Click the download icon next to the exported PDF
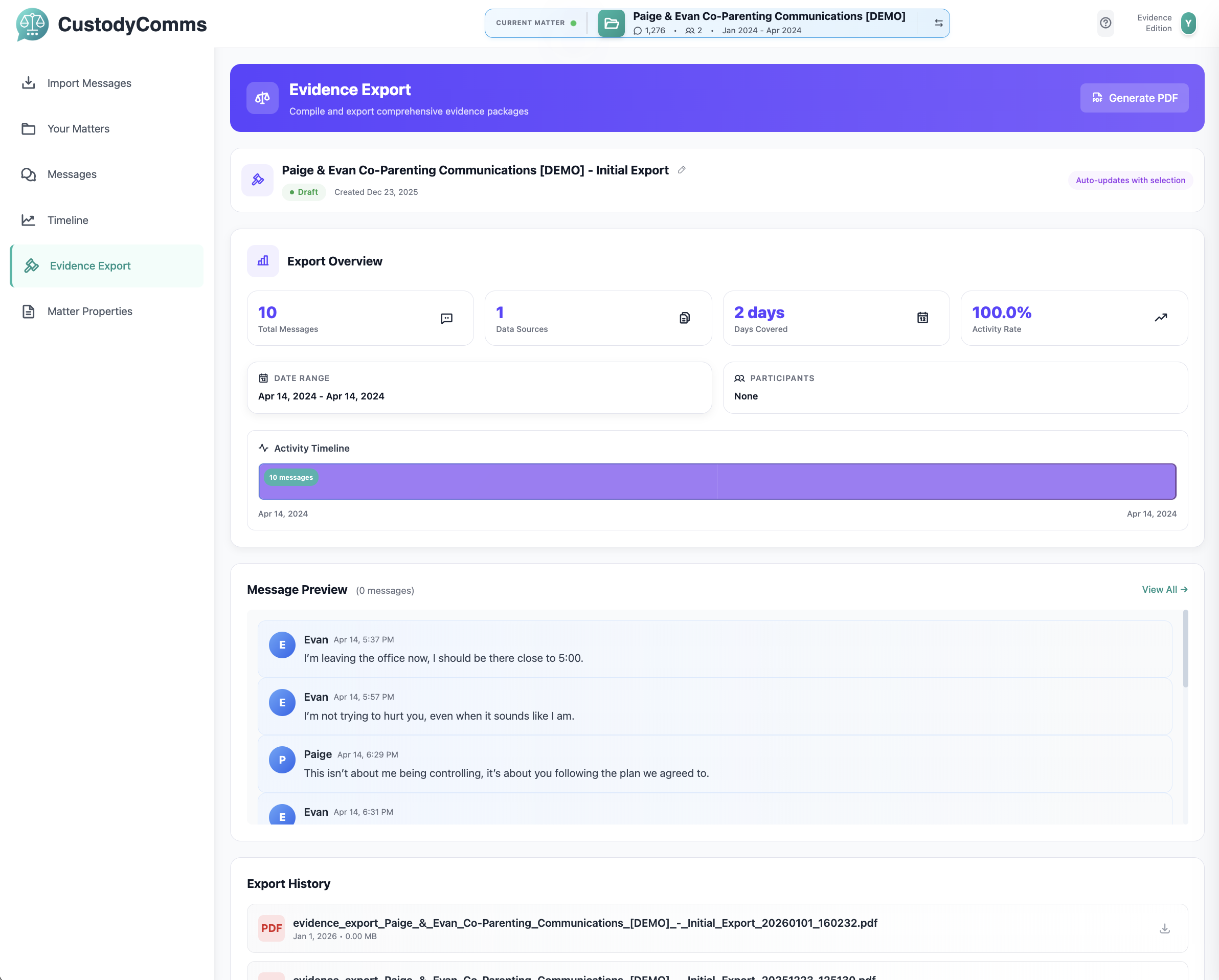The image size is (1219, 980). tap(1164, 928)
